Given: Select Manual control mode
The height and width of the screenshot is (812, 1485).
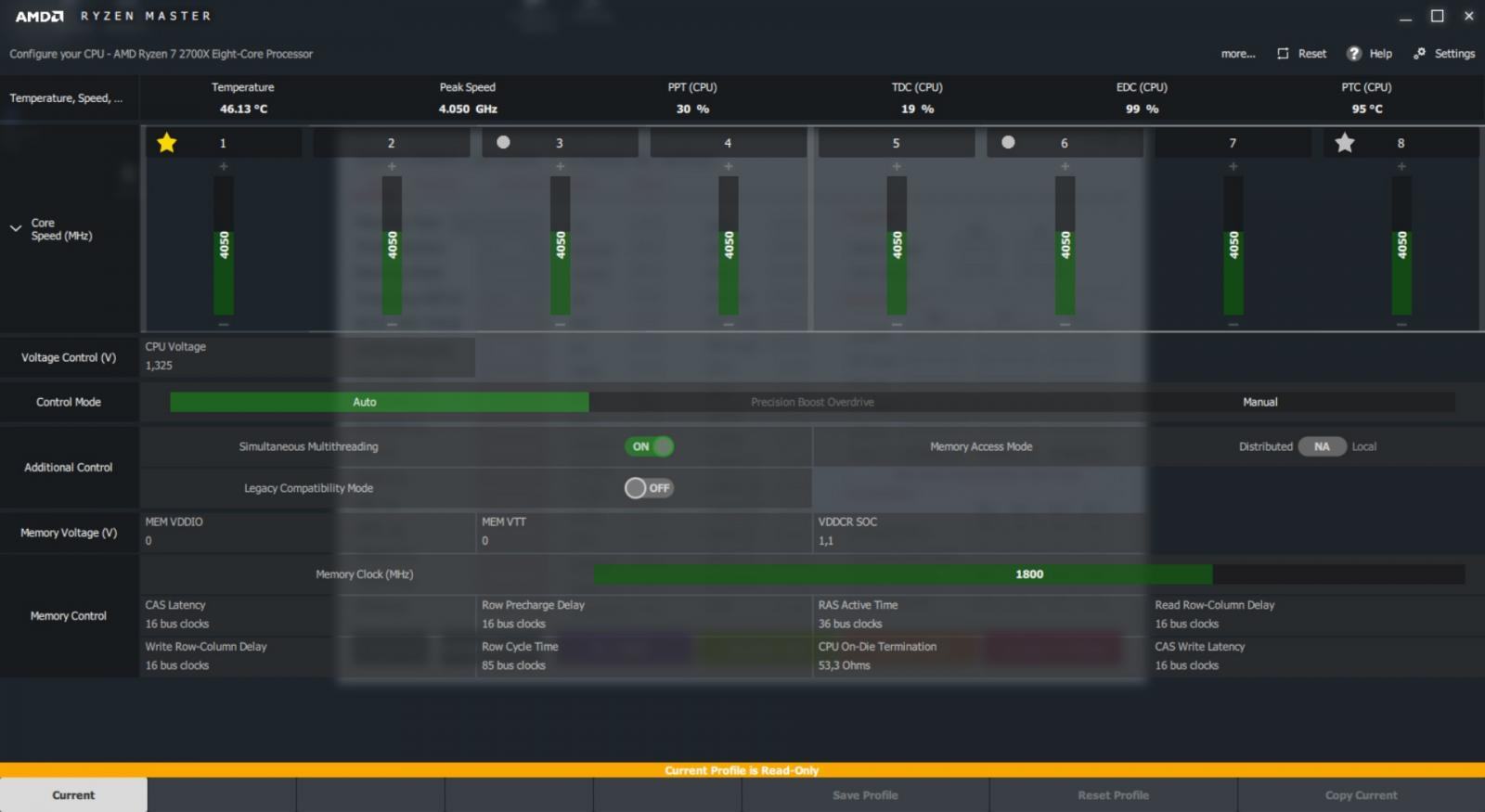Looking at the screenshot, I should pyautogui.click(x=1259, y=402).
